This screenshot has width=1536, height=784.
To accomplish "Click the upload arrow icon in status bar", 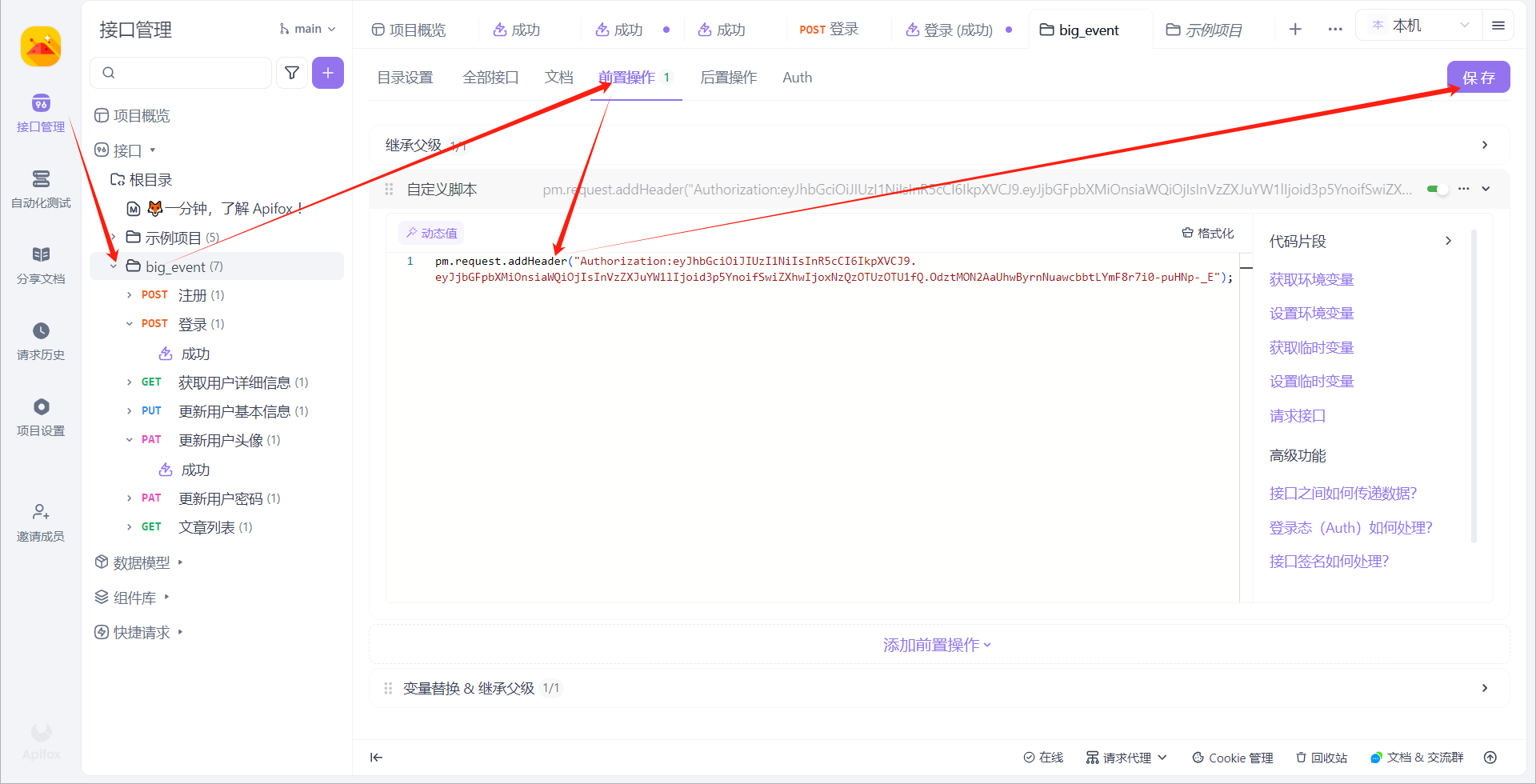I will click(1490, 758).
